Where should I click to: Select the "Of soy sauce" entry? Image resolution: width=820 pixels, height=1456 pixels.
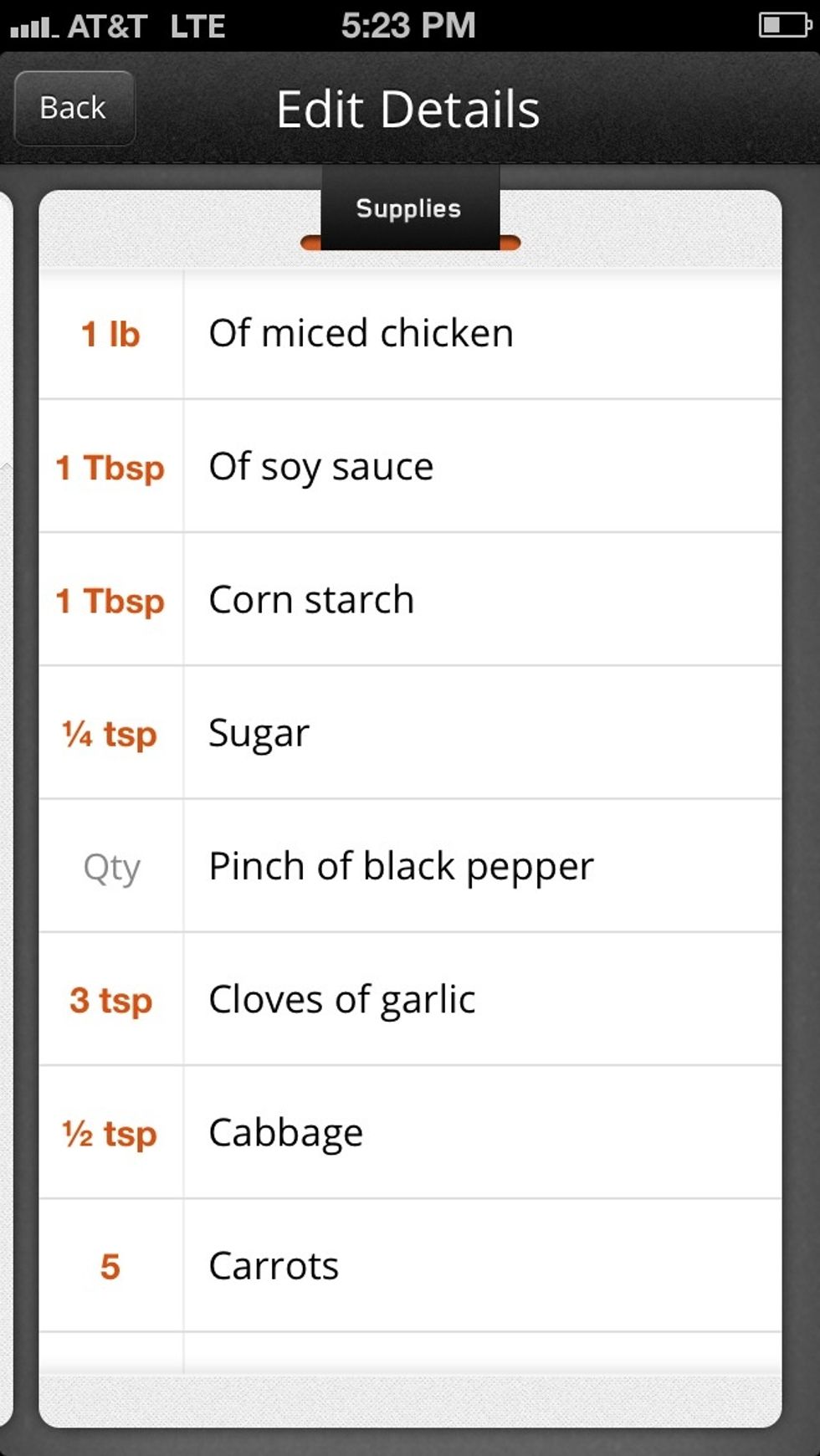pyautogui.click(x=321, y=467)
